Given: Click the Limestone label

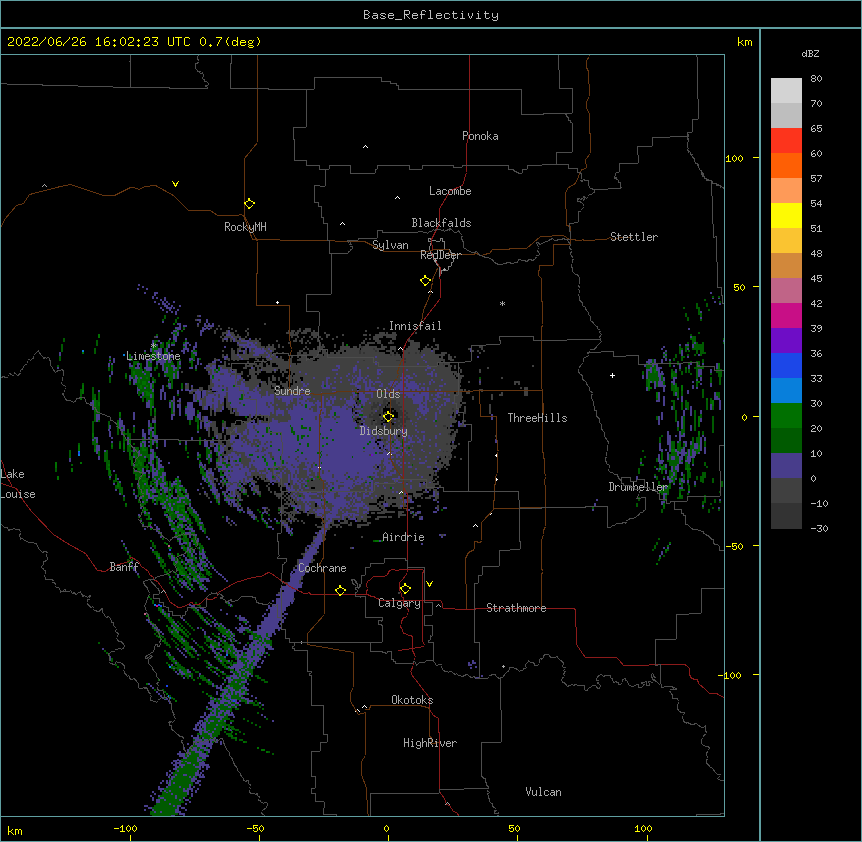Looking at the screenshot, I should tap(153, 356).
